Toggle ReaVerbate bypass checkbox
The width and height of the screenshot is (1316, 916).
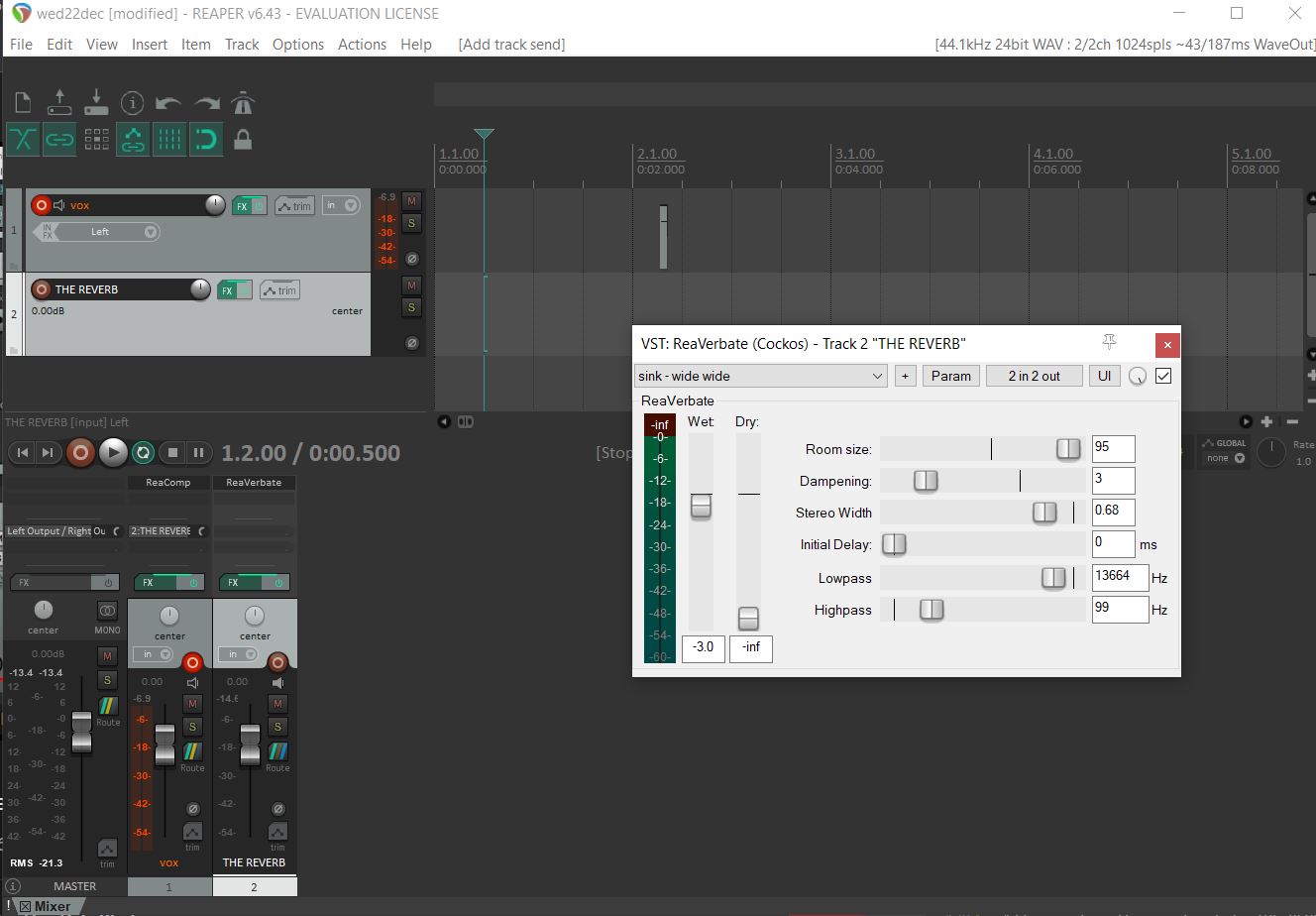(x=1163, y=376)
